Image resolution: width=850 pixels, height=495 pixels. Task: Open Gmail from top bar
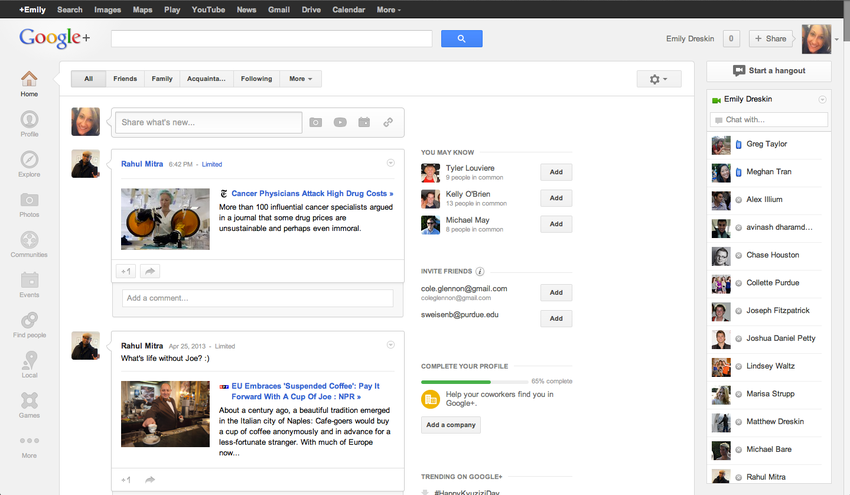point(279,10)
